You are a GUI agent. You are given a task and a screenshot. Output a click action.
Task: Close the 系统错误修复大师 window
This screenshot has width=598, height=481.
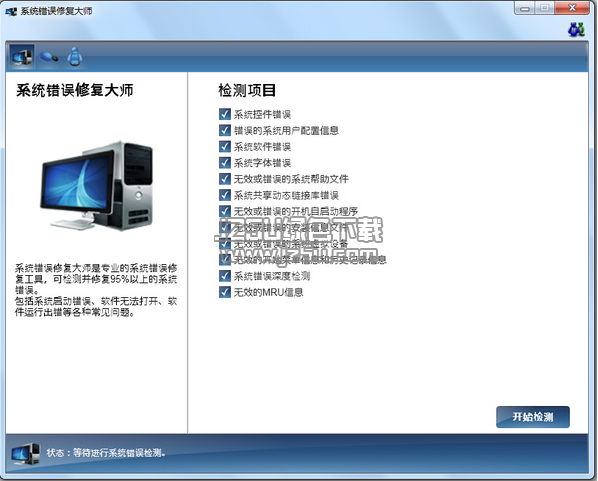572,8
